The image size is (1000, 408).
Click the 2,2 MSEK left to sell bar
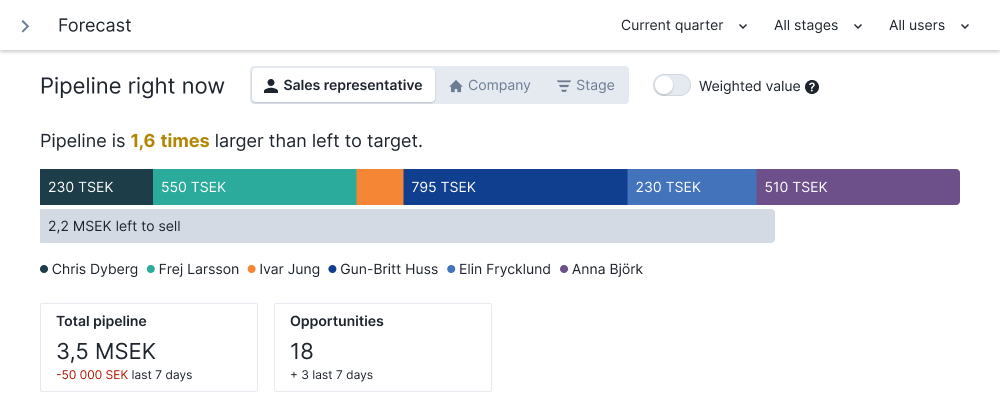coord(408,226)
